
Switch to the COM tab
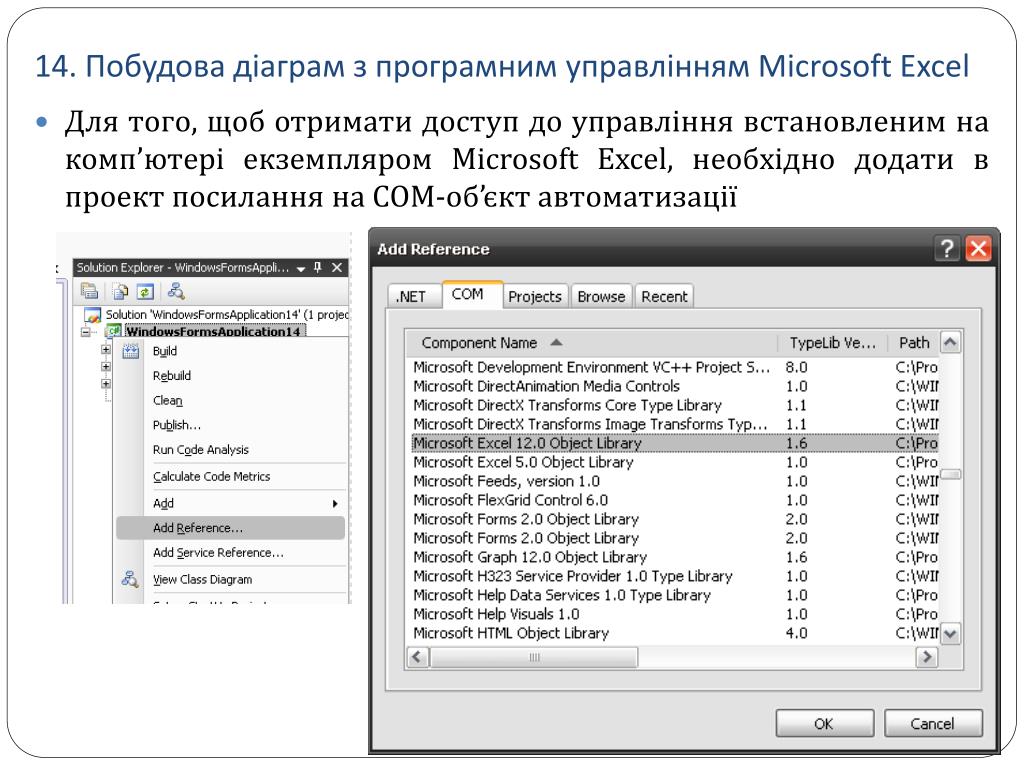pyautogui.click(x=472, y=295)
